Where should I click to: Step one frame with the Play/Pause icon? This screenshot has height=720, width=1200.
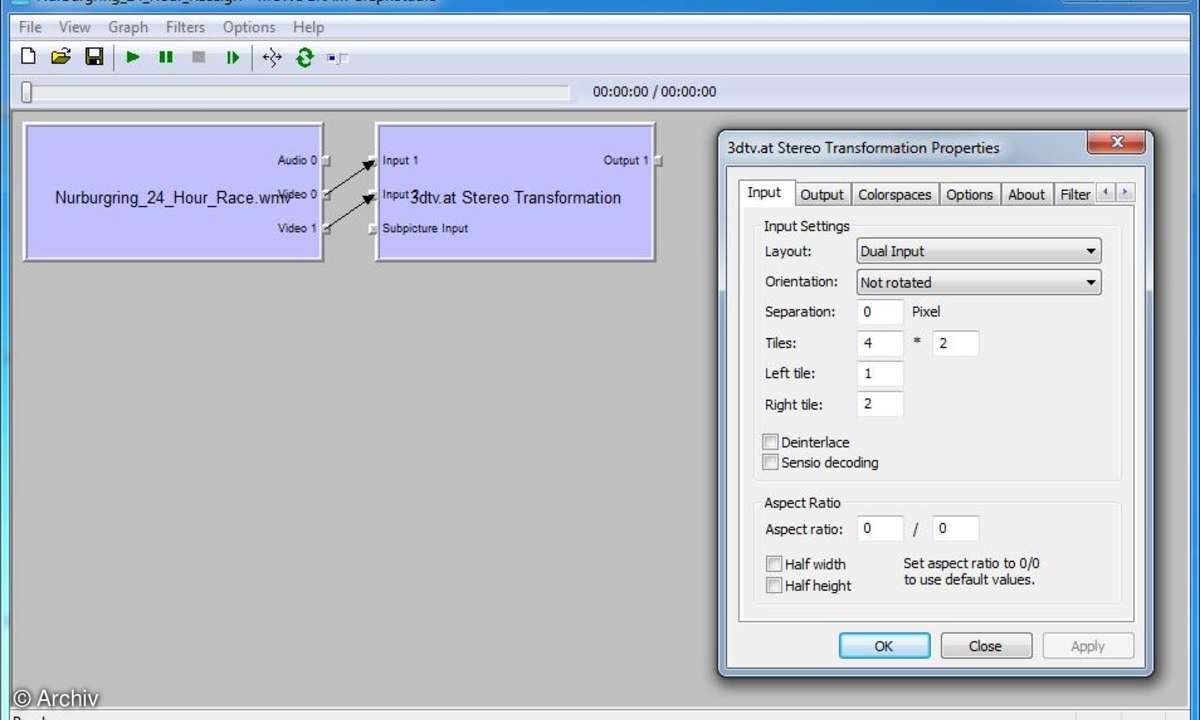pos(232,57)
